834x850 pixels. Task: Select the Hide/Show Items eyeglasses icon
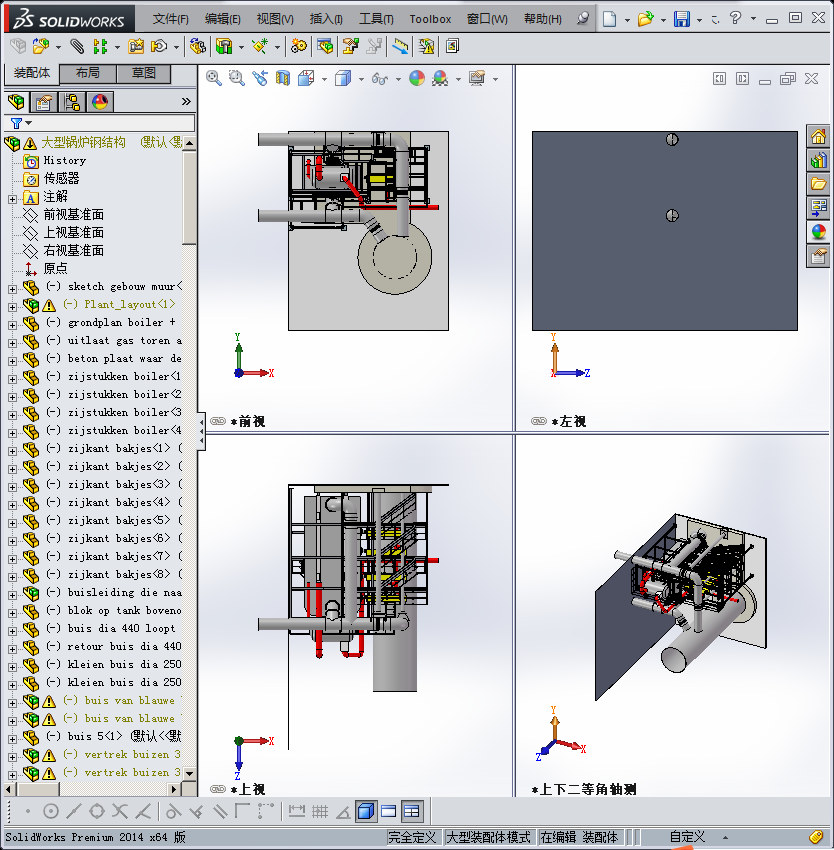pyautogui.click(x=378, y=77)
